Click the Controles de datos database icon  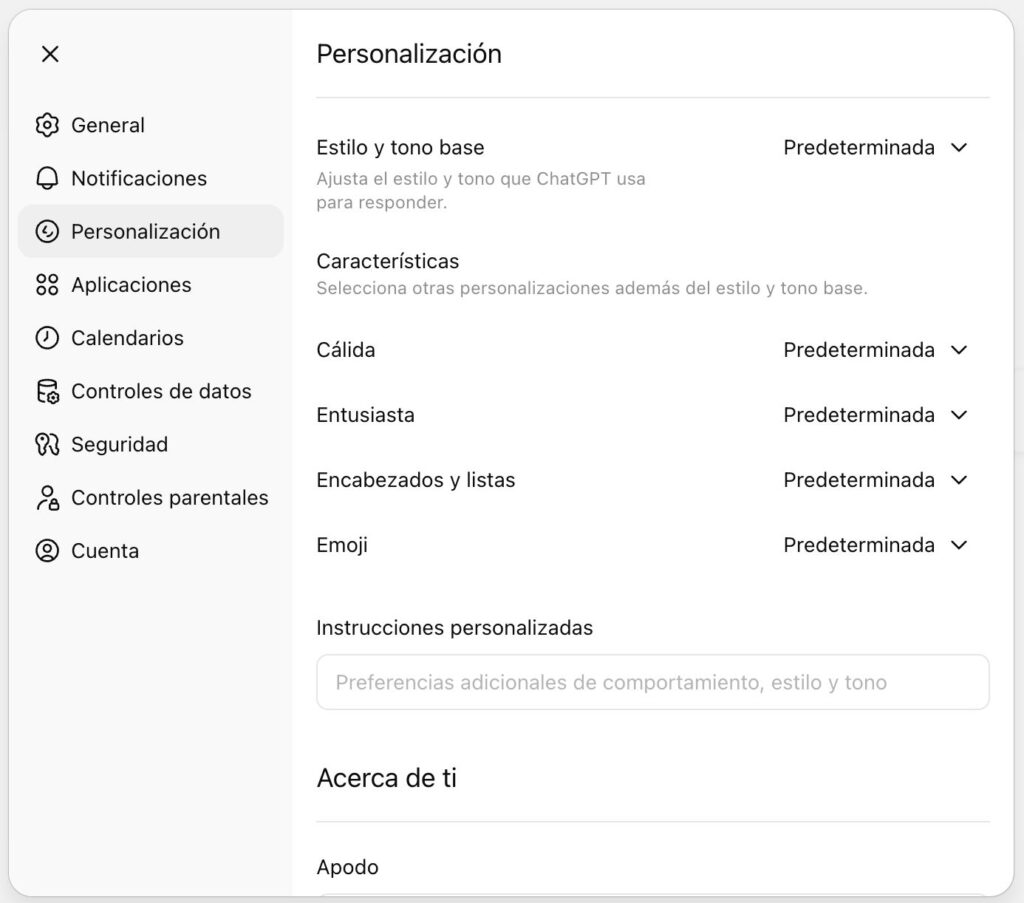tap(47, 391)
